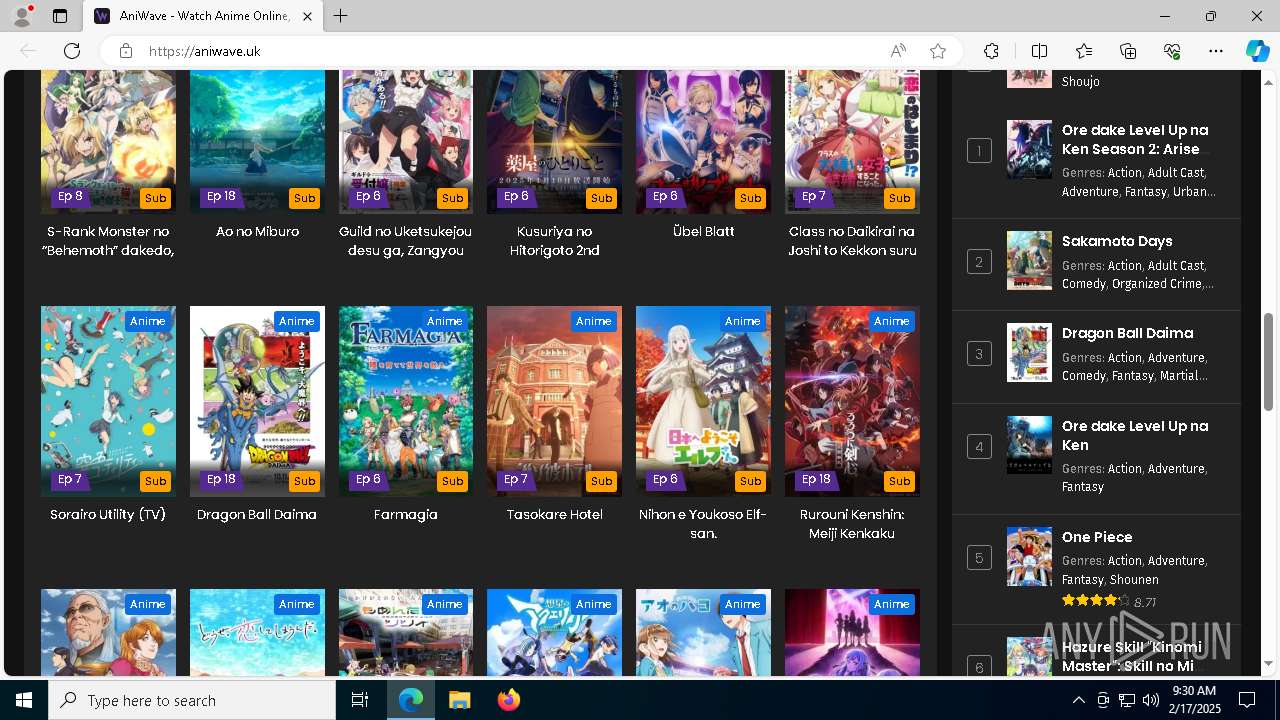Open Guild no Uketsukejou desu ga title
1280x720 pixels.
click(x=405, y=241)
